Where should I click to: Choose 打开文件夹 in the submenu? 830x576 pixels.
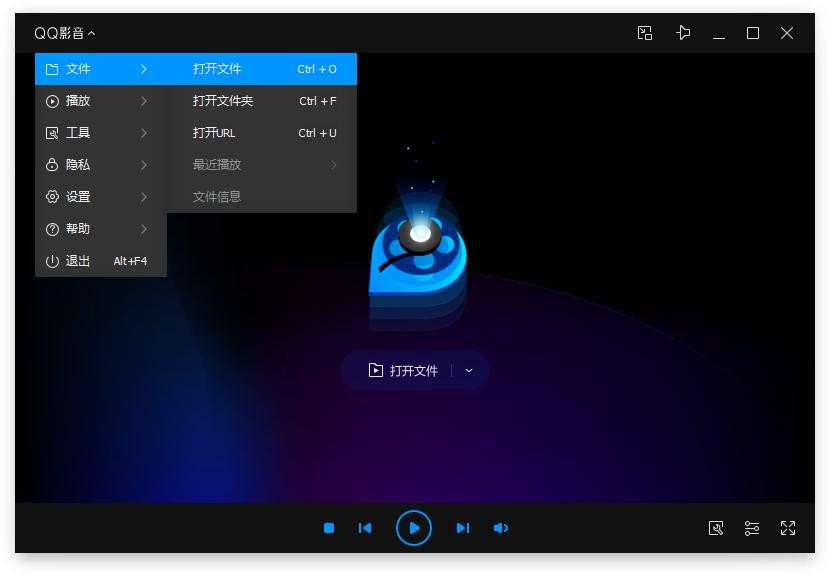[262, 101]
